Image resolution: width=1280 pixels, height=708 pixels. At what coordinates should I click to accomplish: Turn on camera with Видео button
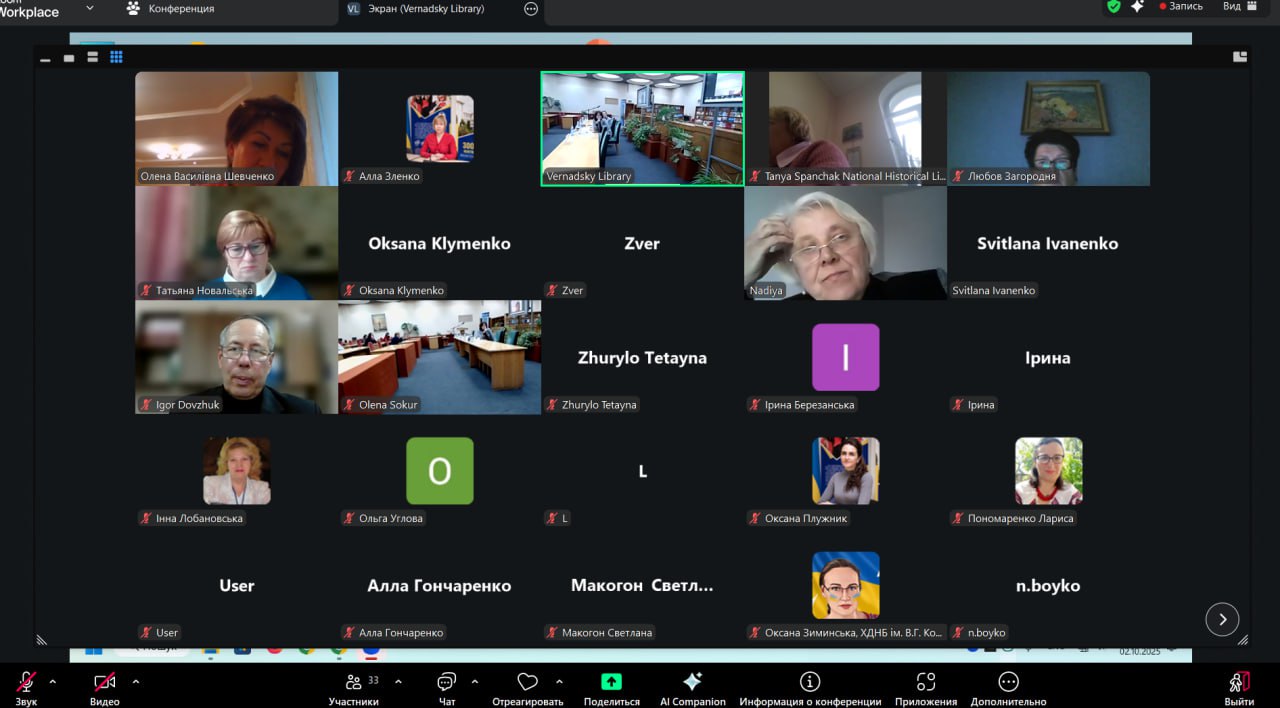tap(104, 683)
